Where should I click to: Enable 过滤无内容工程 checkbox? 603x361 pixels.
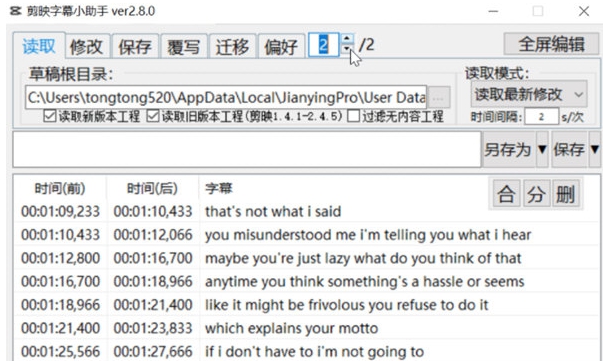pyautogui.click(x=395, y=116)
